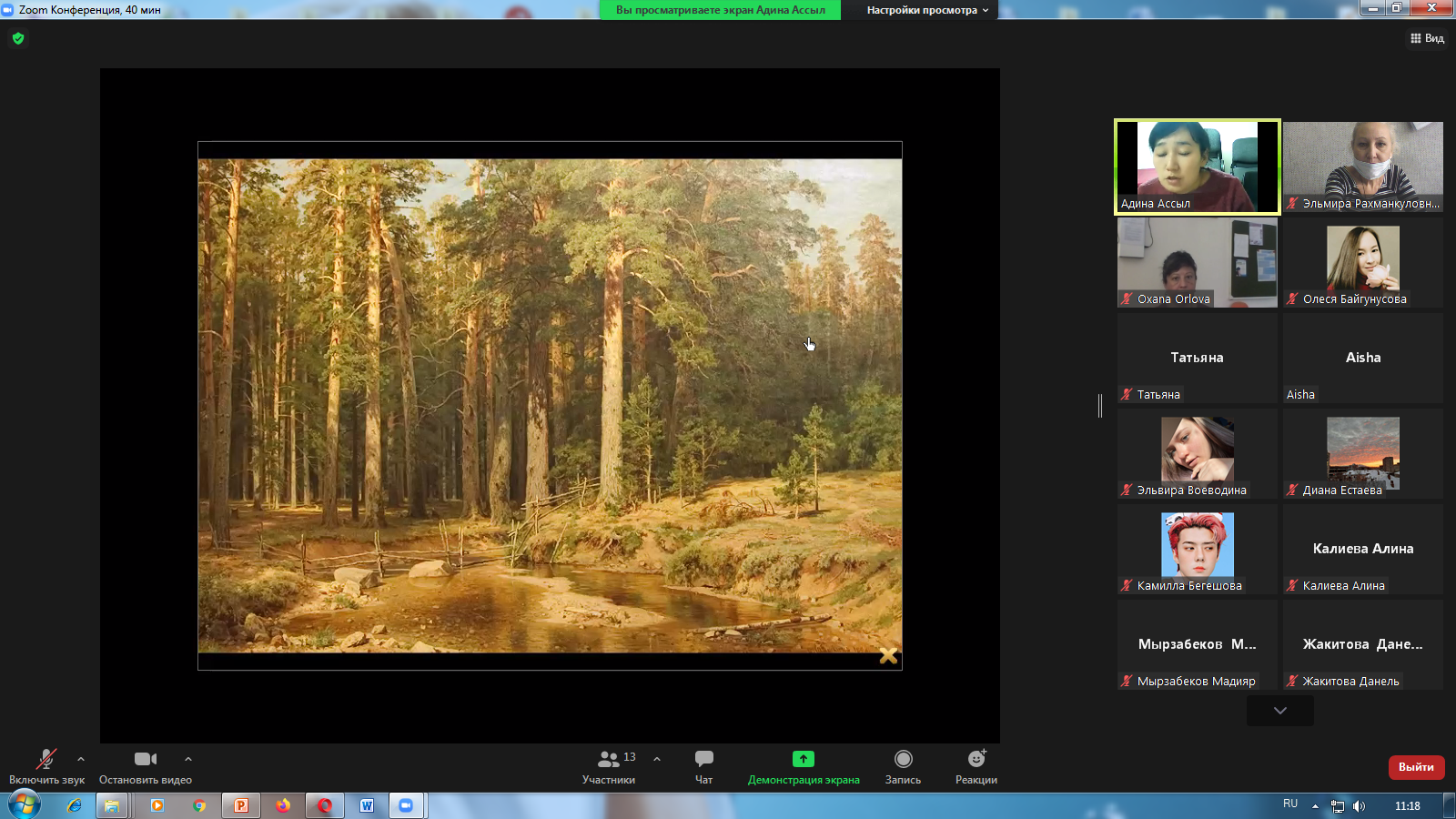Leave meeting with Выйти button
The height and width of the screenshot is (819, 1456).
[1416, 767]
